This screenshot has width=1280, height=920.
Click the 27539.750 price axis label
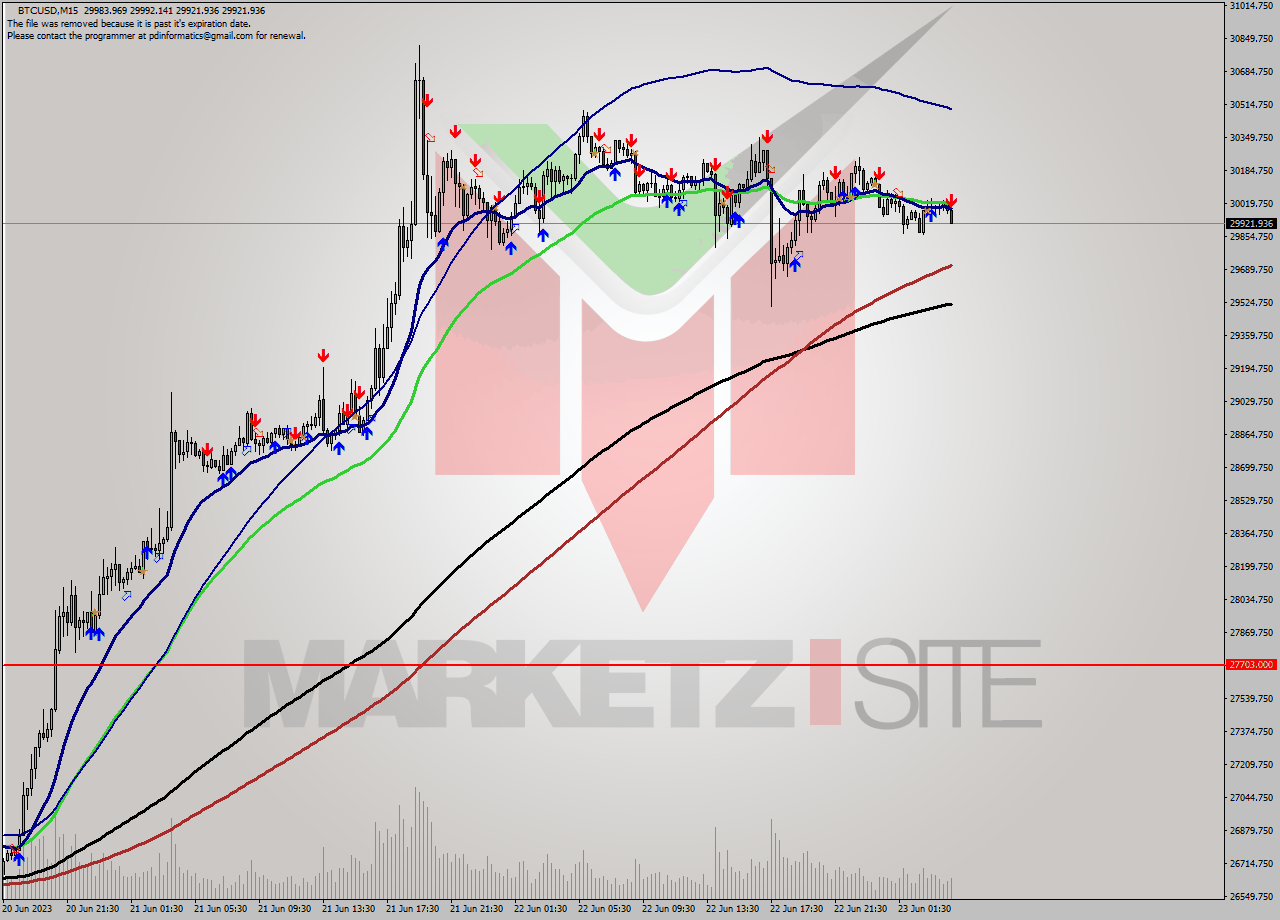[1251, 698]
